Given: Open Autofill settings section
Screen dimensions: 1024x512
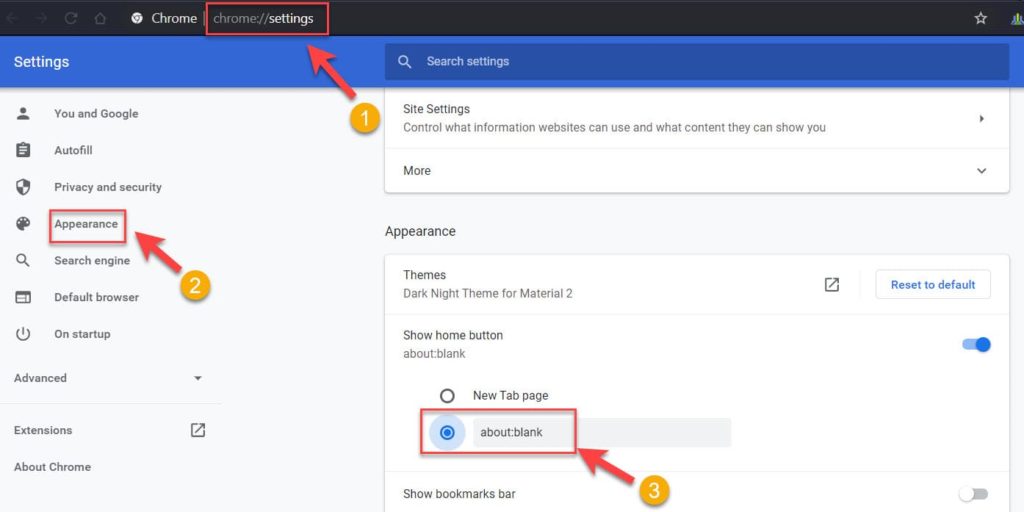Looking at the screenshot, I should 73,150.
